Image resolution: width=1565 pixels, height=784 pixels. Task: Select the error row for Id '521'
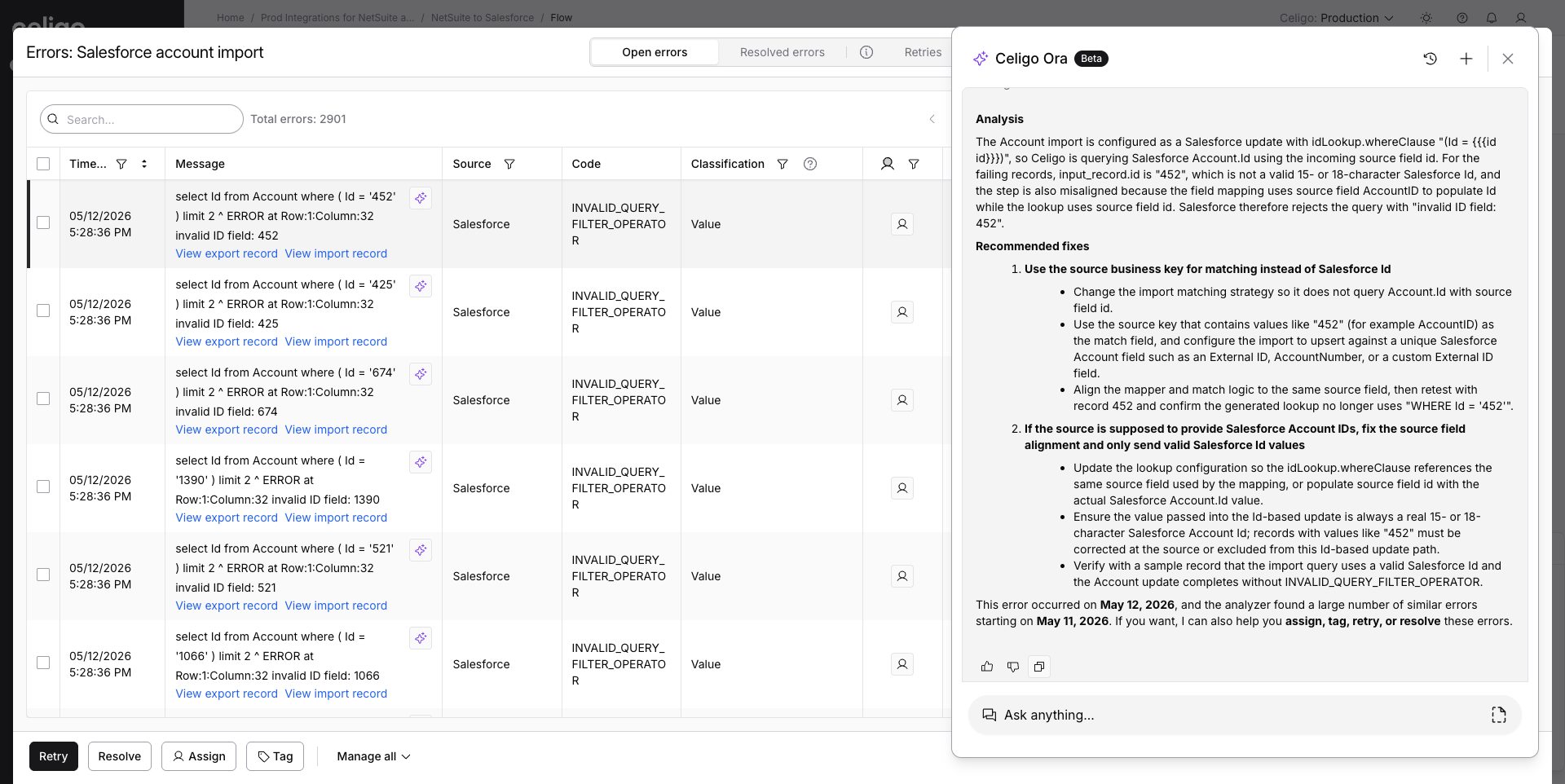point(43,575)
